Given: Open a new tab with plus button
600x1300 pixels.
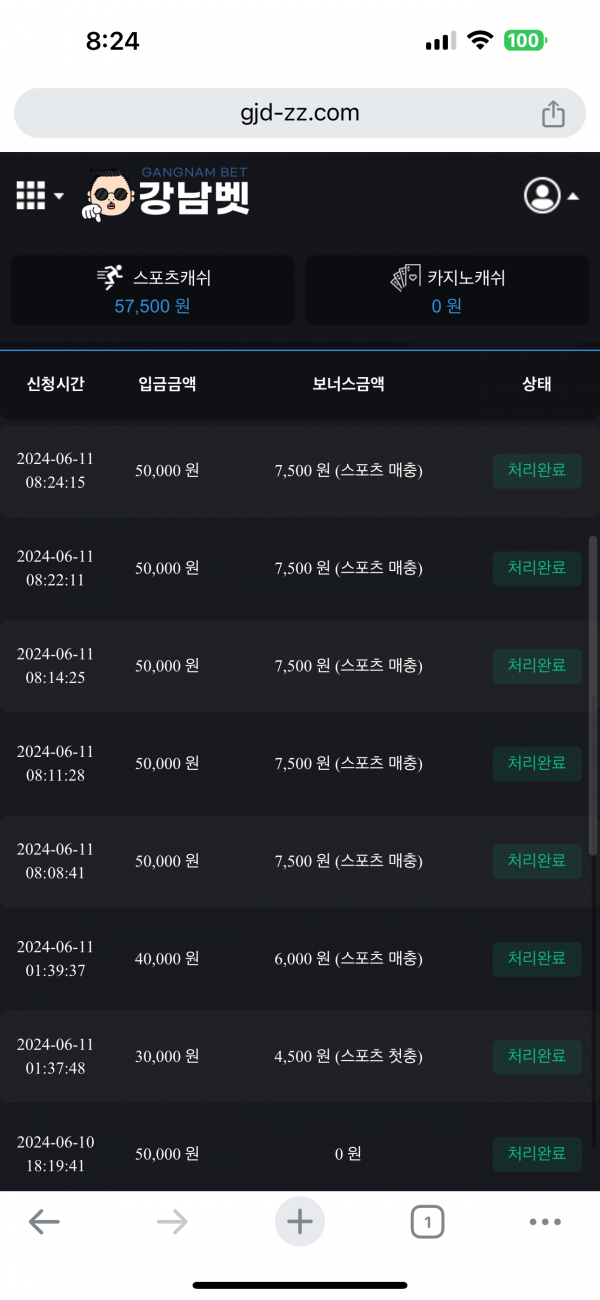Looking at the screenshot, I should [x=300, y=1221].
